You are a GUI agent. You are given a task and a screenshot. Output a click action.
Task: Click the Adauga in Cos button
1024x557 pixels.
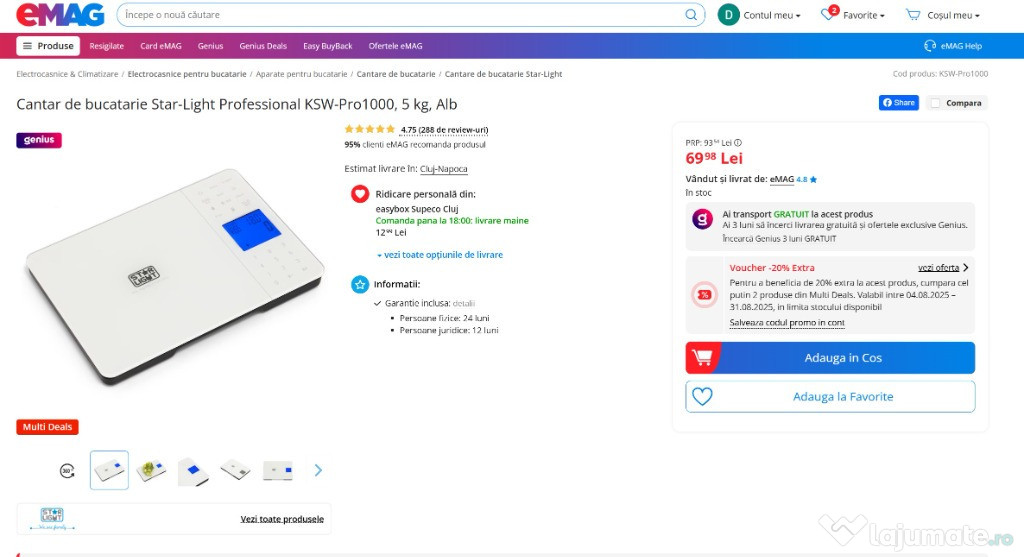(x=830, y=358)
